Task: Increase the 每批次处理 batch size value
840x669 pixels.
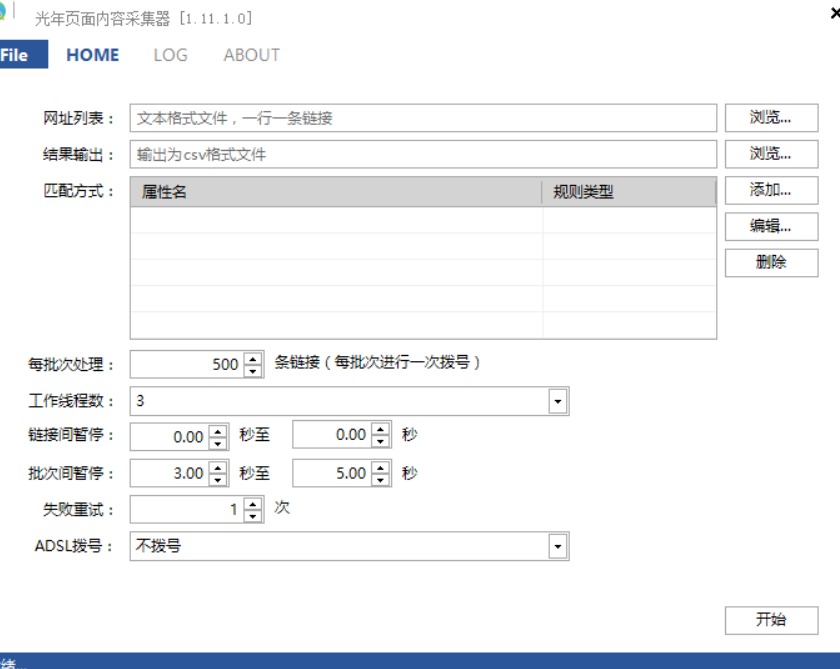Action: coord(250,358)
